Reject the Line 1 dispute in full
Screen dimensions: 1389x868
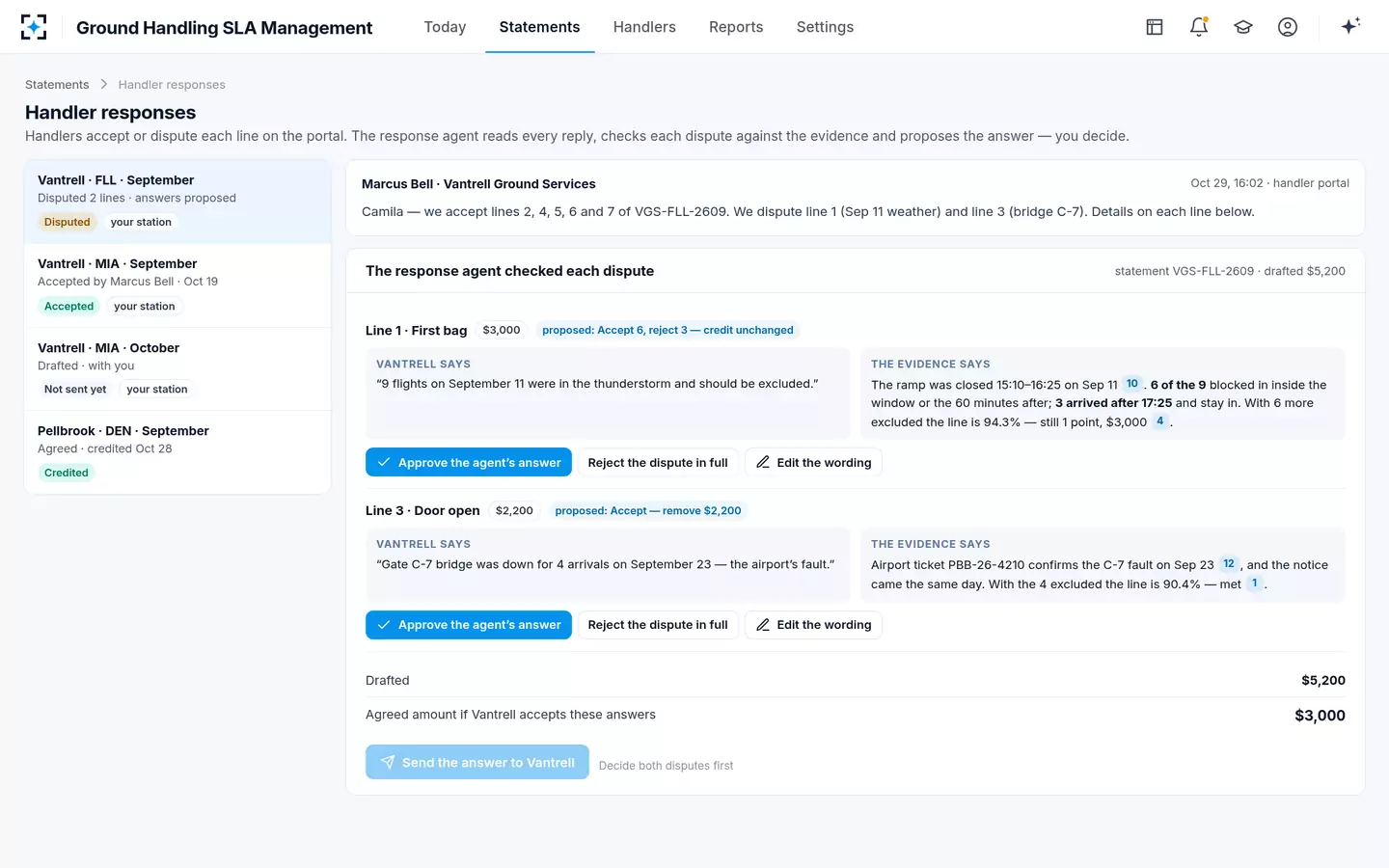[x=658, y=462]
